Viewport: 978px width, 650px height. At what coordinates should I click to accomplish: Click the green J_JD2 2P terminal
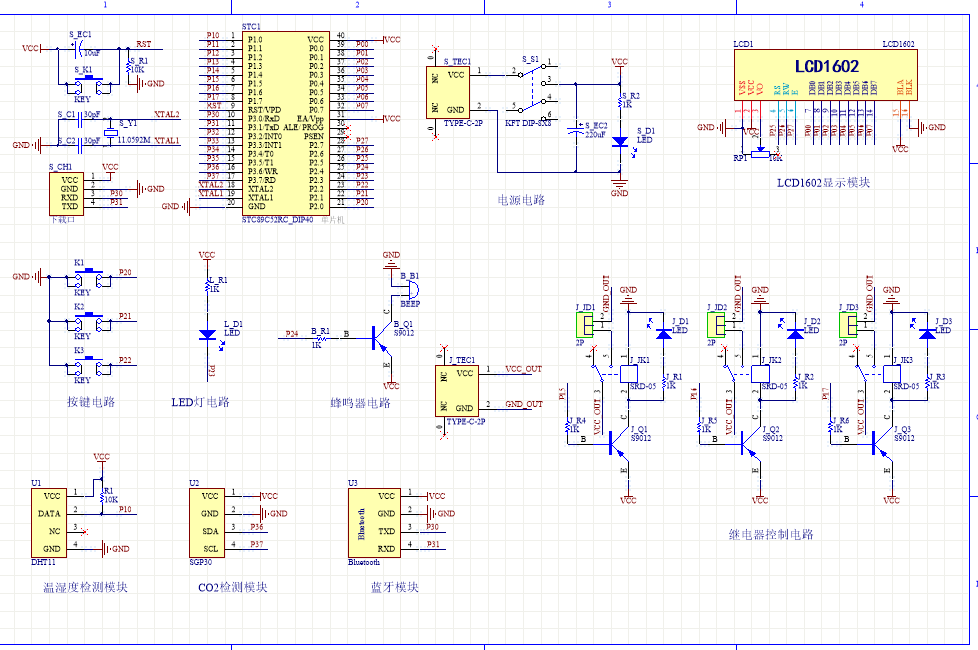716,325
